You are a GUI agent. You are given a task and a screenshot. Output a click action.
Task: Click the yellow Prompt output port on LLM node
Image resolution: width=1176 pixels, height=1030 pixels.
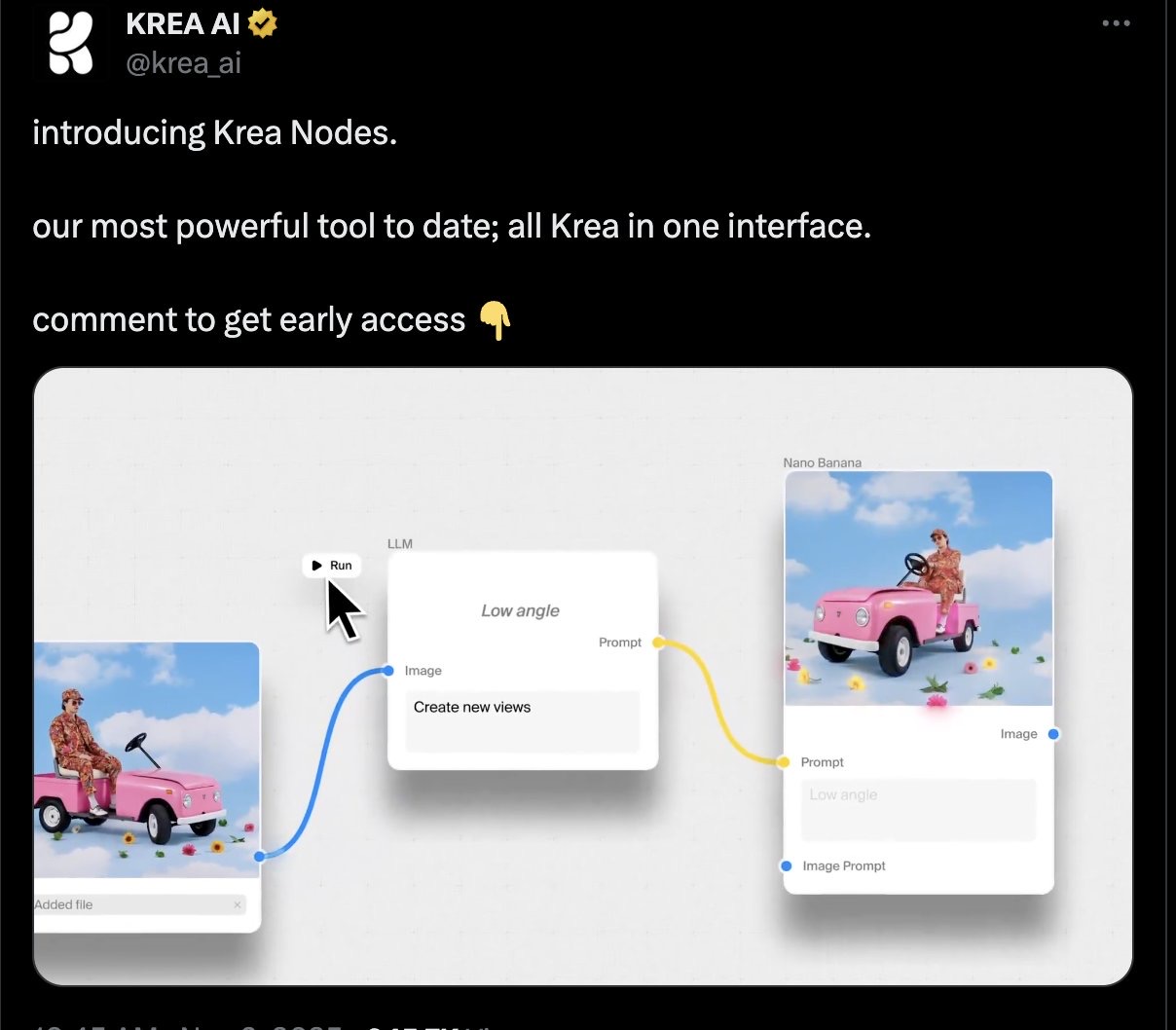click(658, 643)
